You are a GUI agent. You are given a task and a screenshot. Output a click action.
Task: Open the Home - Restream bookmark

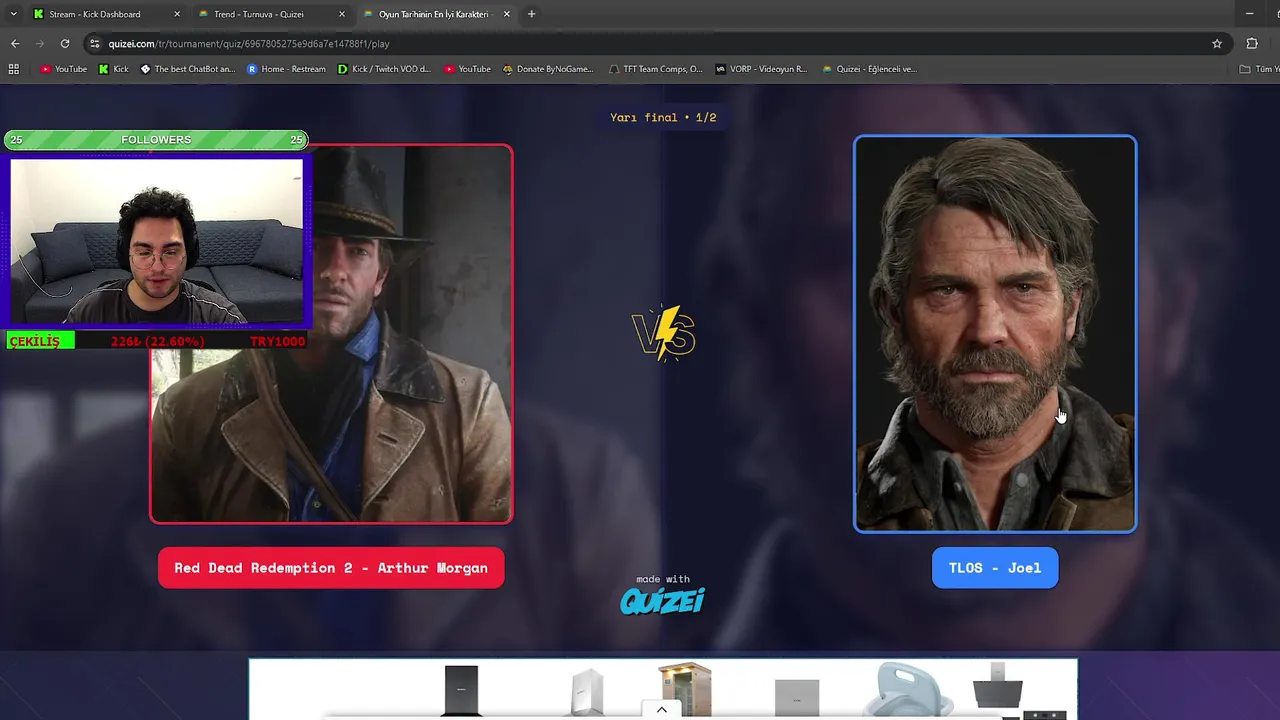286,69
